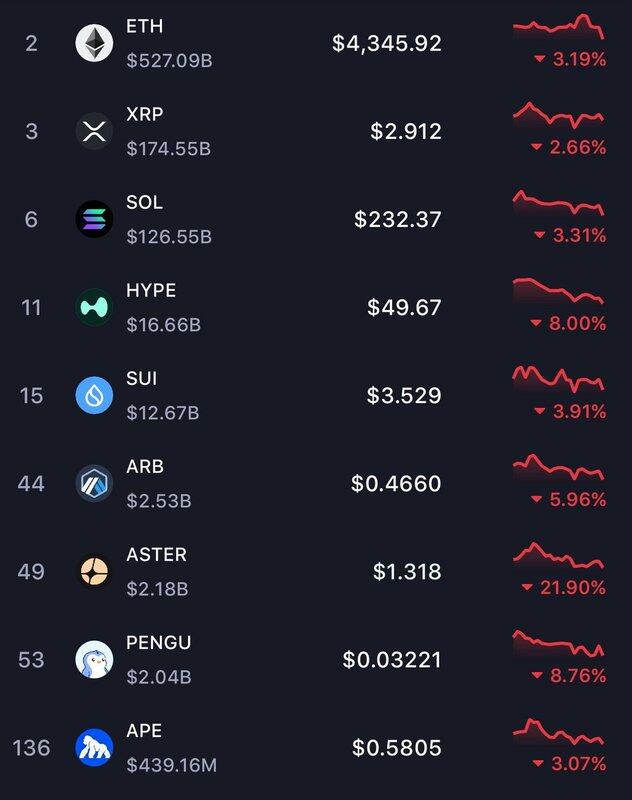The height and width of the screenshot is (800, 632).
Task: Select the APE gorilla logo icon
Action: pyautogui.click(x=94, y=747)
